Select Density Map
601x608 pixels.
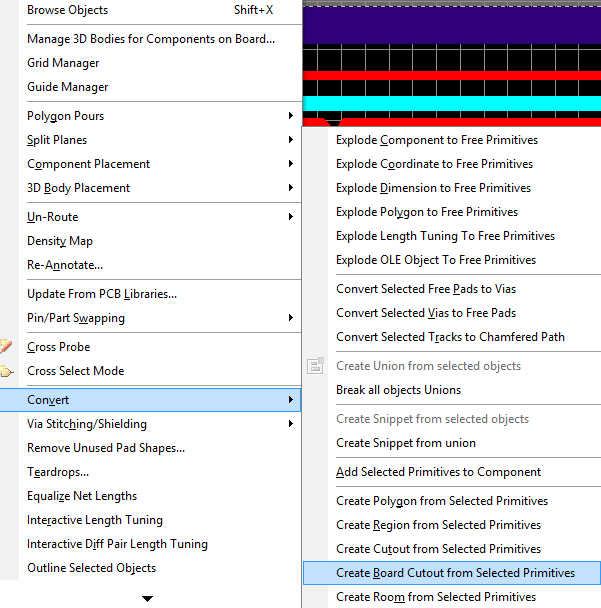(150, 241)
